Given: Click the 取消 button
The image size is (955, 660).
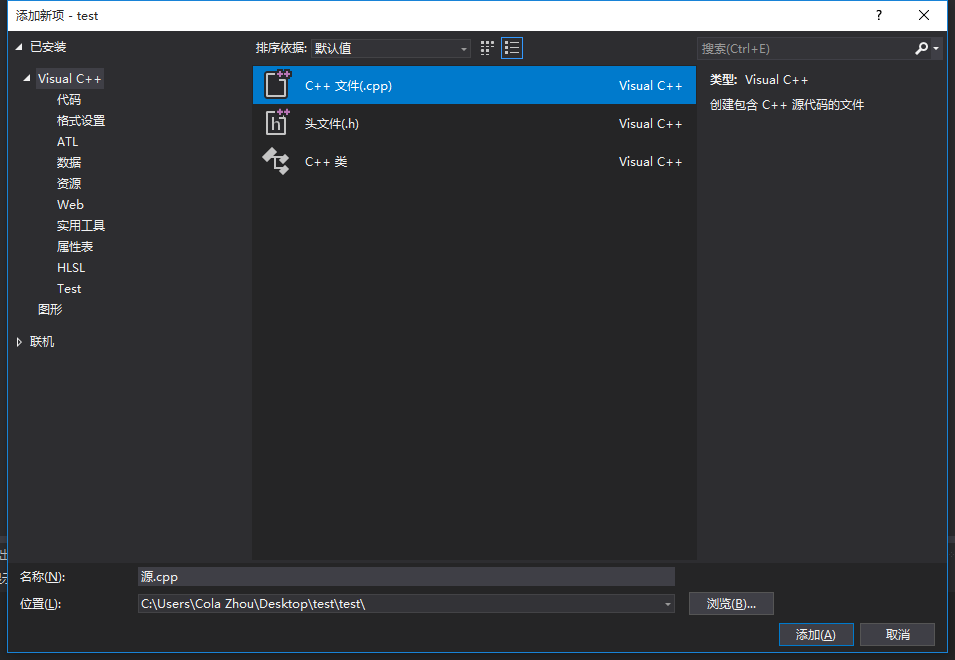Looking at the screenshot, I should 897,634.
